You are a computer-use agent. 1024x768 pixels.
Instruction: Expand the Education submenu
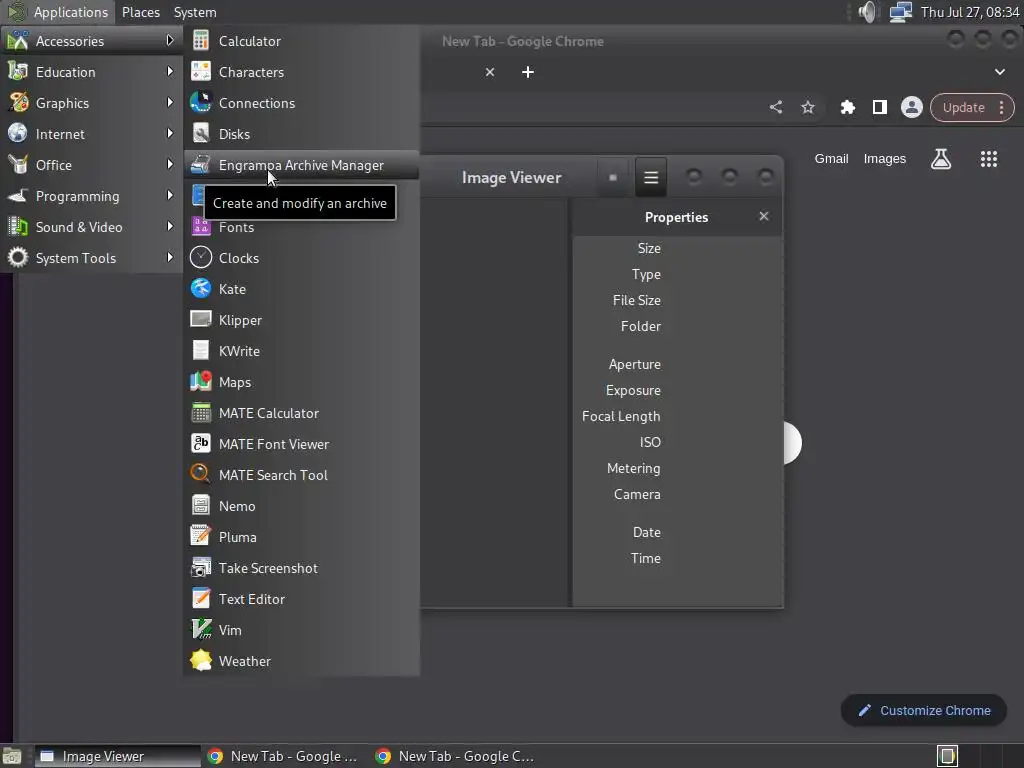91,72
